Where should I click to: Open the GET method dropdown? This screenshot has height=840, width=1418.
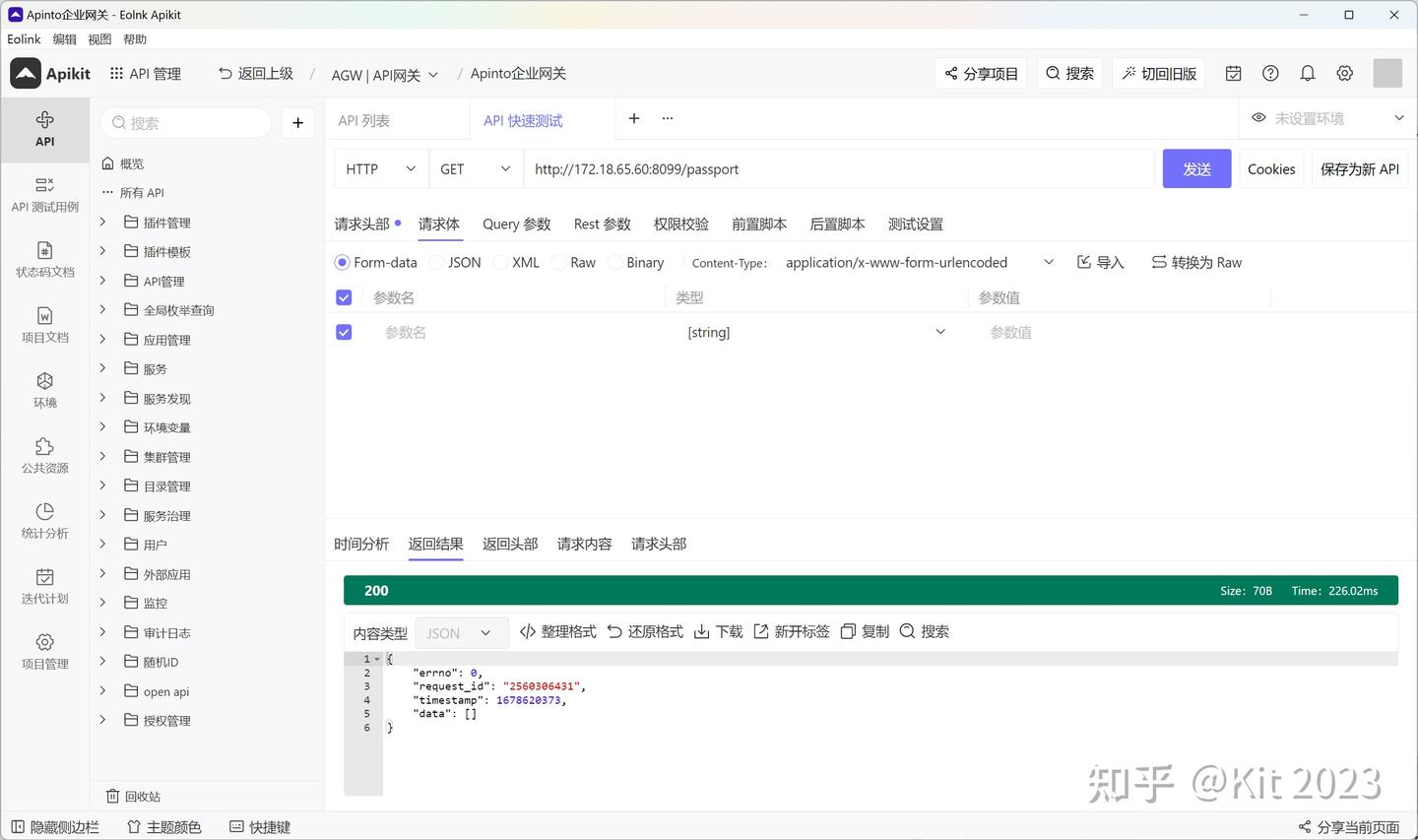[x=476, y=169]
